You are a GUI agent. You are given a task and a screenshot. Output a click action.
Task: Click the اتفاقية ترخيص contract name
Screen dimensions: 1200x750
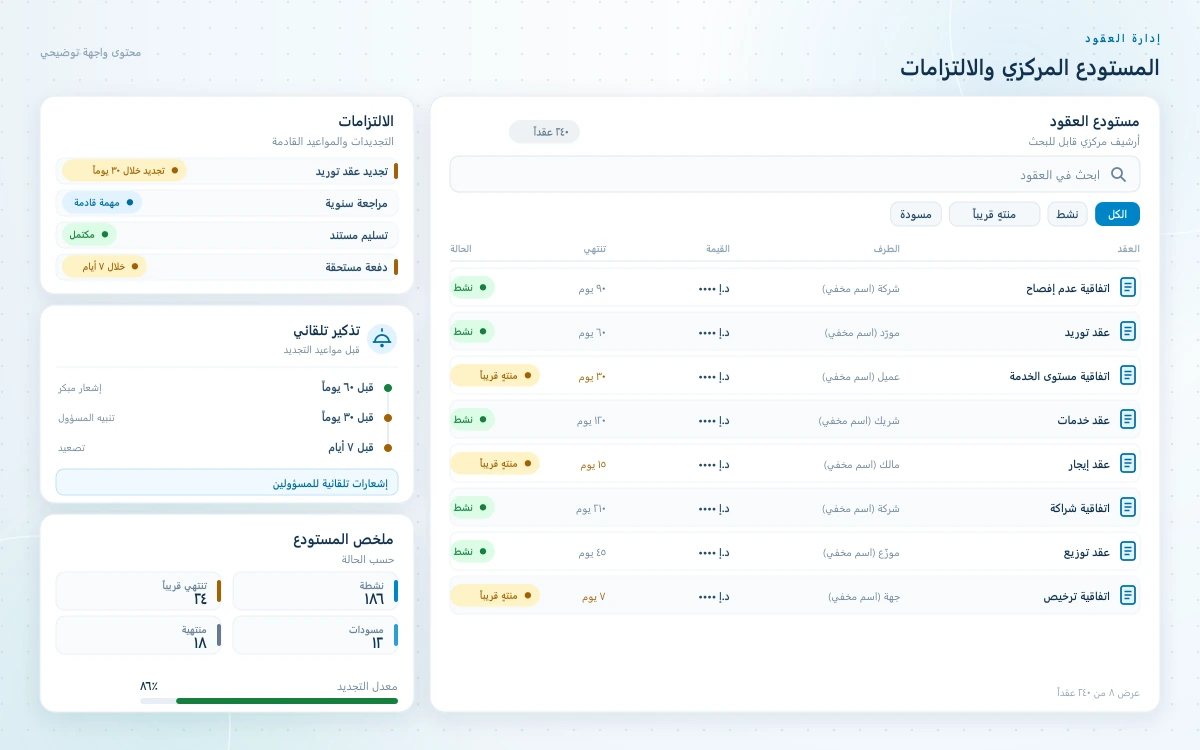(x=1077, y=596)
